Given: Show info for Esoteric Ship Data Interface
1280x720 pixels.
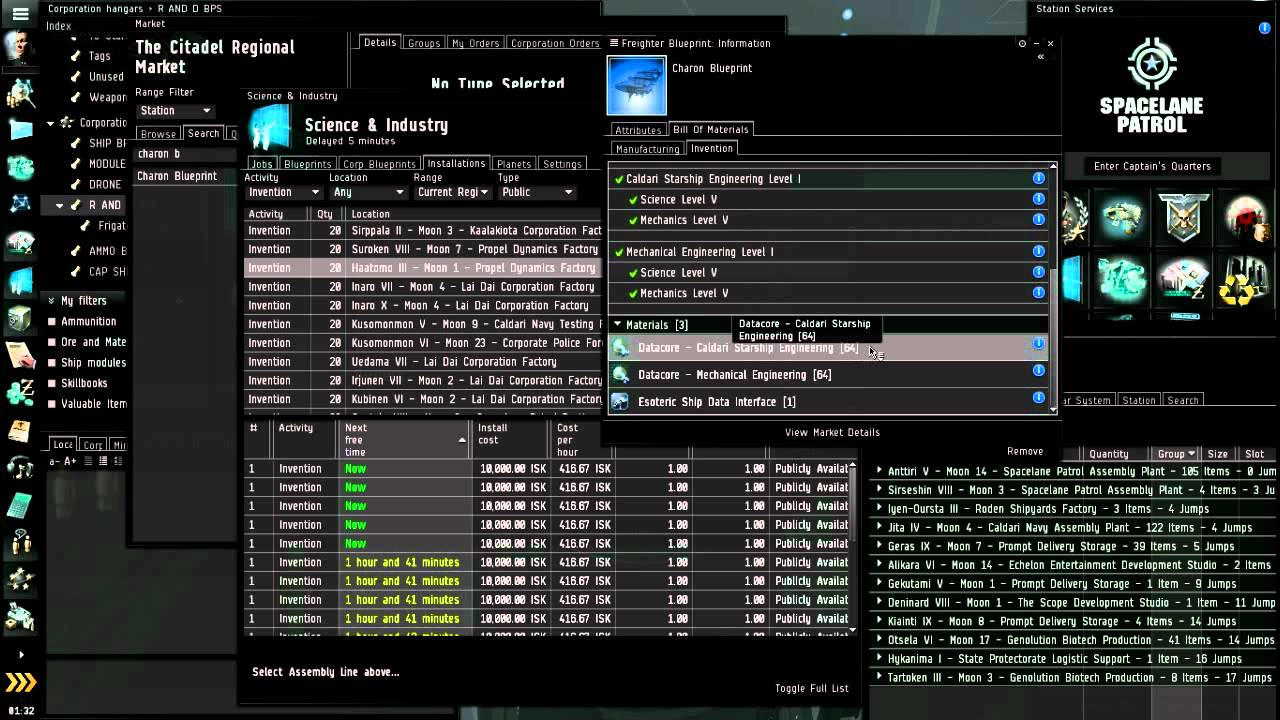Looking at the screenshot, I should pyautogui.click(x=1038, y=397).
